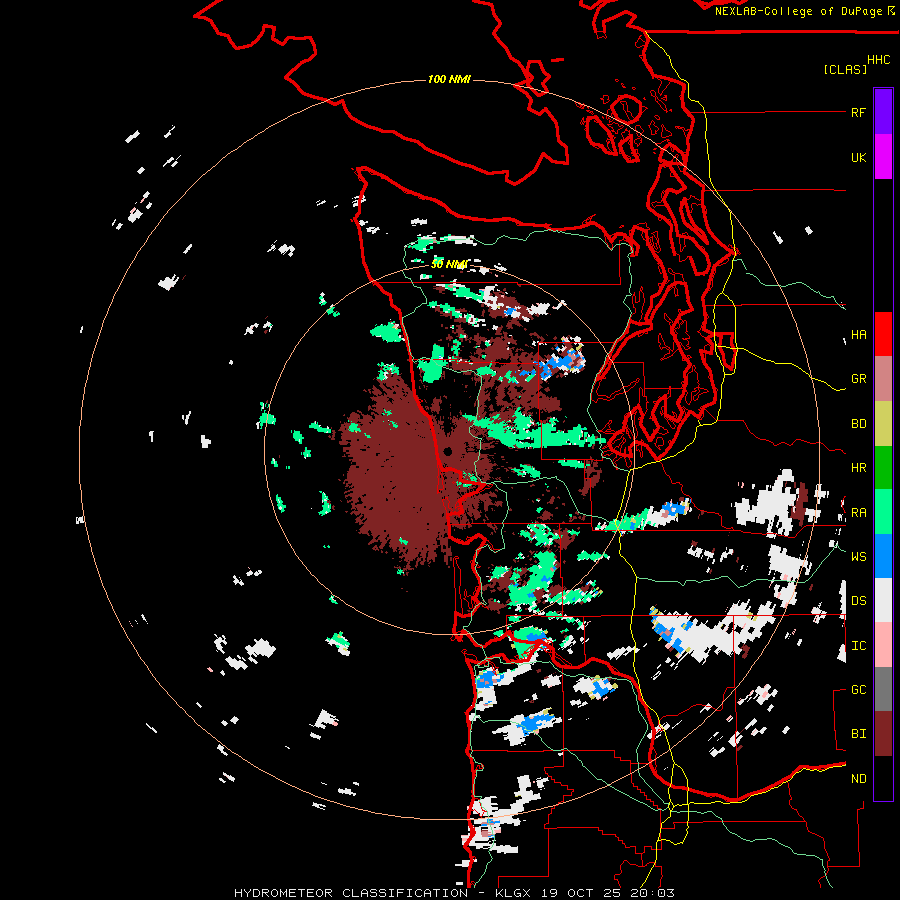The image size is (900, 900).
Task: Click the 100 NMI range ring label
Action: click(449, 79)
